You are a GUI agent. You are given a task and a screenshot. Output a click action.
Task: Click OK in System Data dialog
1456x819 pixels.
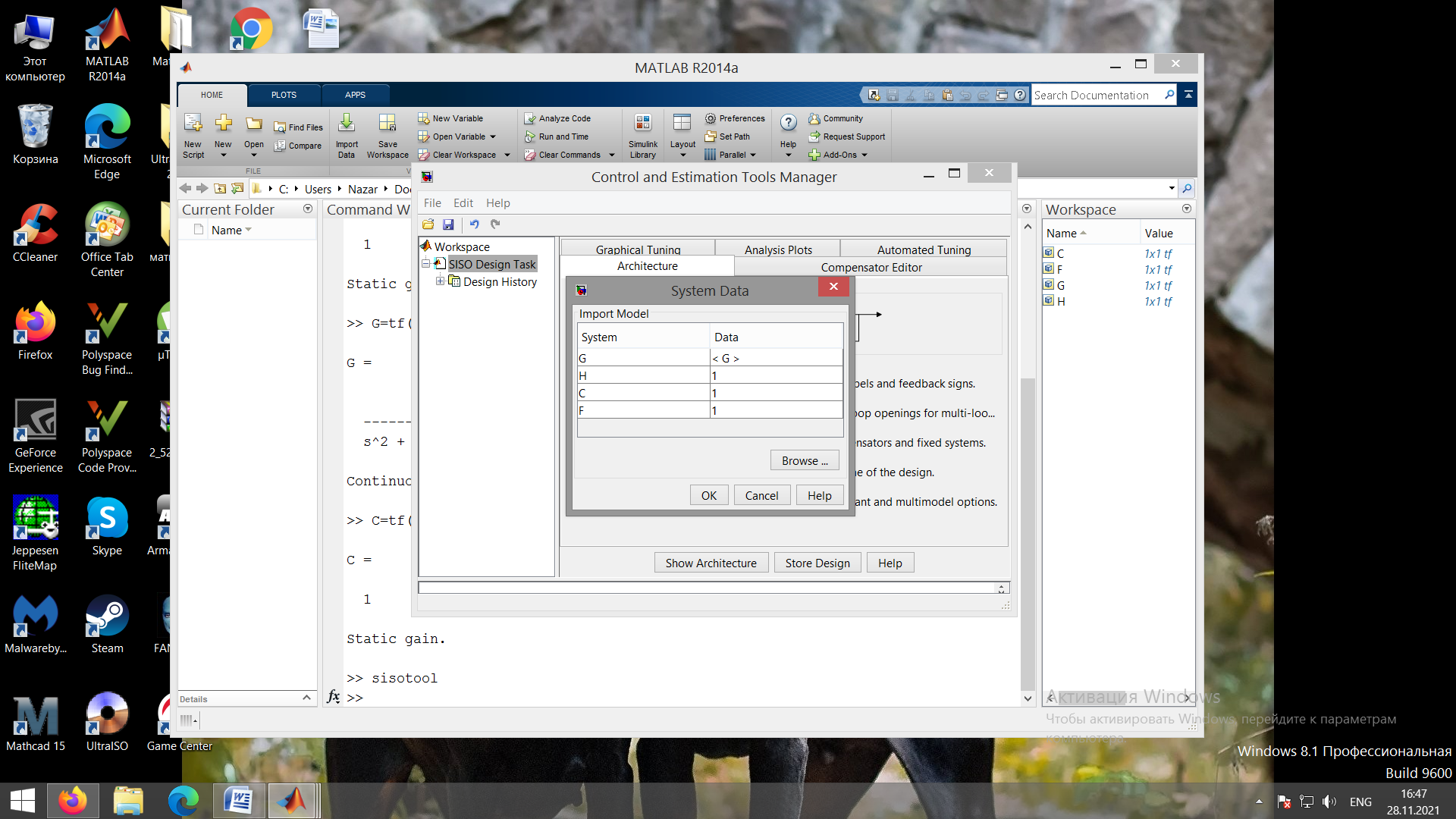click(x=709, y=495)
